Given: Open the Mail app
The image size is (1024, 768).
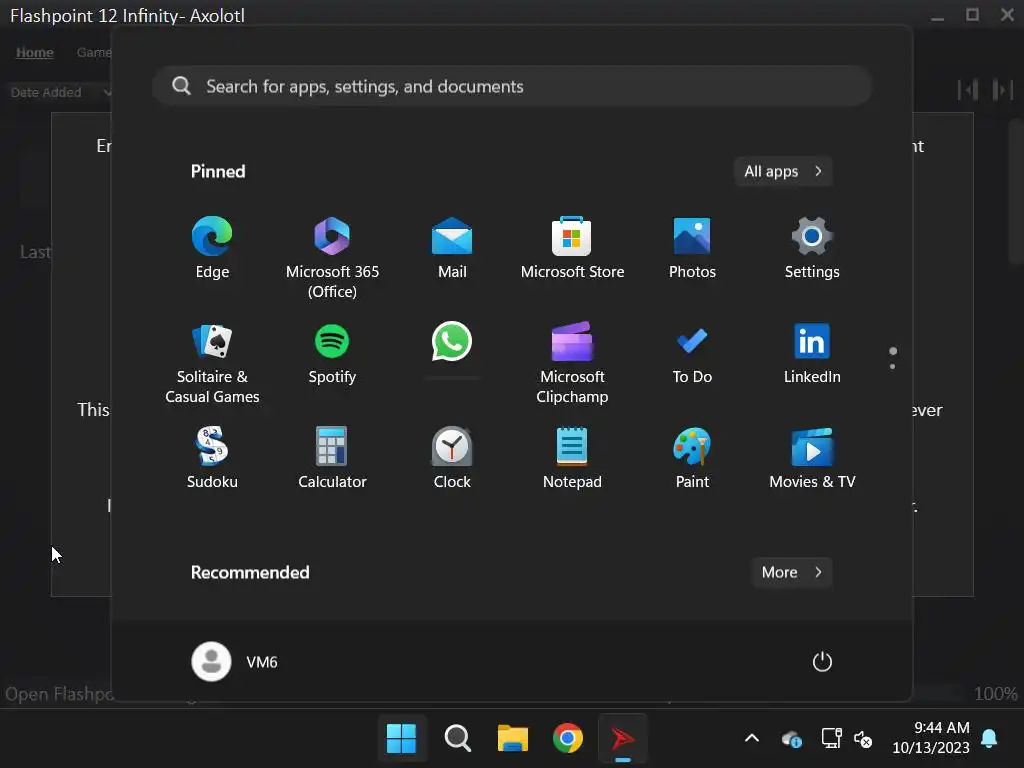Looking at the screenshot, I should (x=452, y=248).
